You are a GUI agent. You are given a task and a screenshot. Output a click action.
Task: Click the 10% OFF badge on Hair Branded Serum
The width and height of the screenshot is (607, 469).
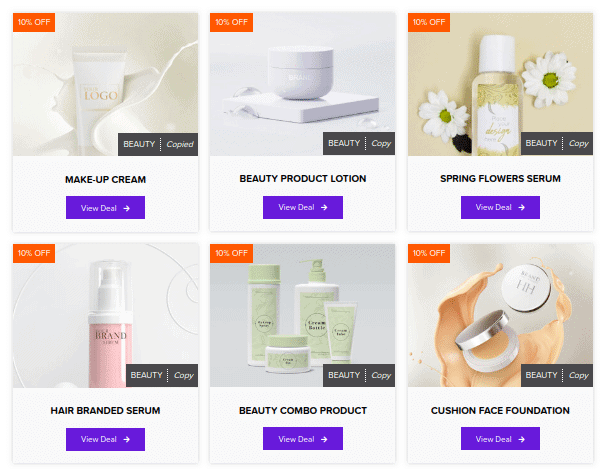point(34,253)
